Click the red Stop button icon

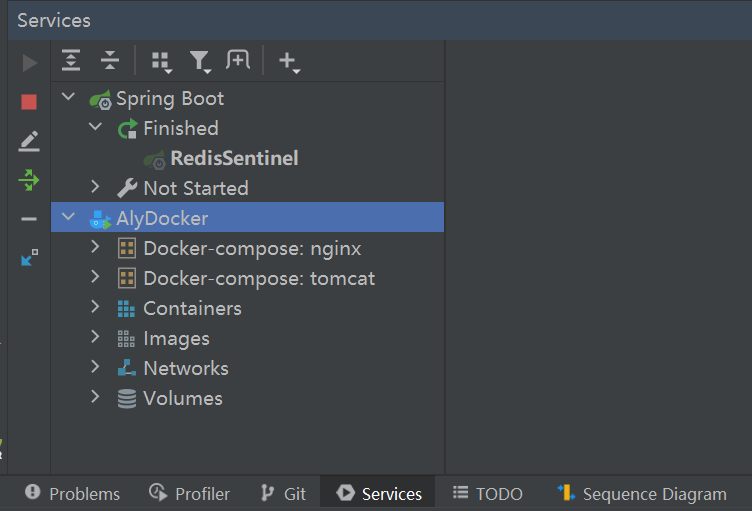click(x=29, y=102)
